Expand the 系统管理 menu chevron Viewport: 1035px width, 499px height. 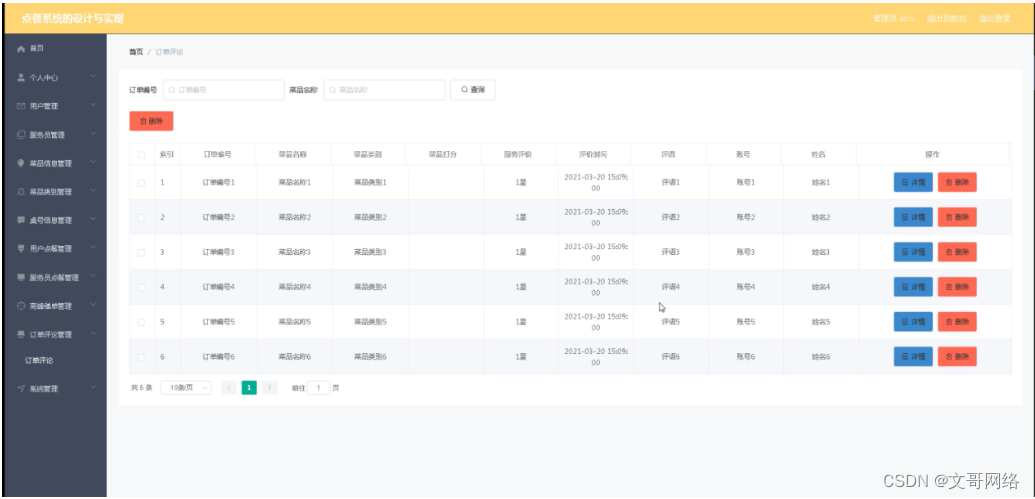93,388
